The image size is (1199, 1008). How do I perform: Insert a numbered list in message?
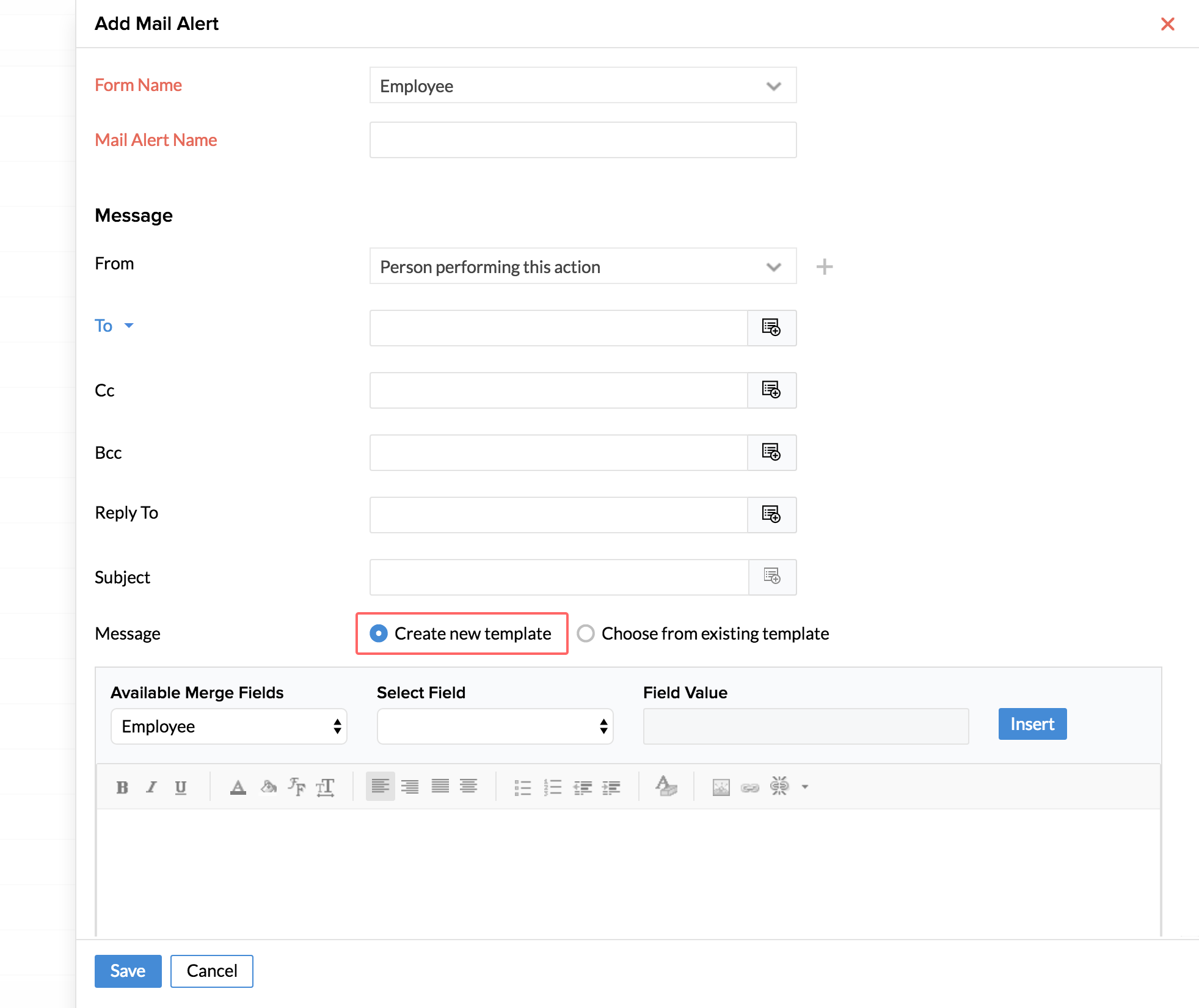(x=552, y=787)
